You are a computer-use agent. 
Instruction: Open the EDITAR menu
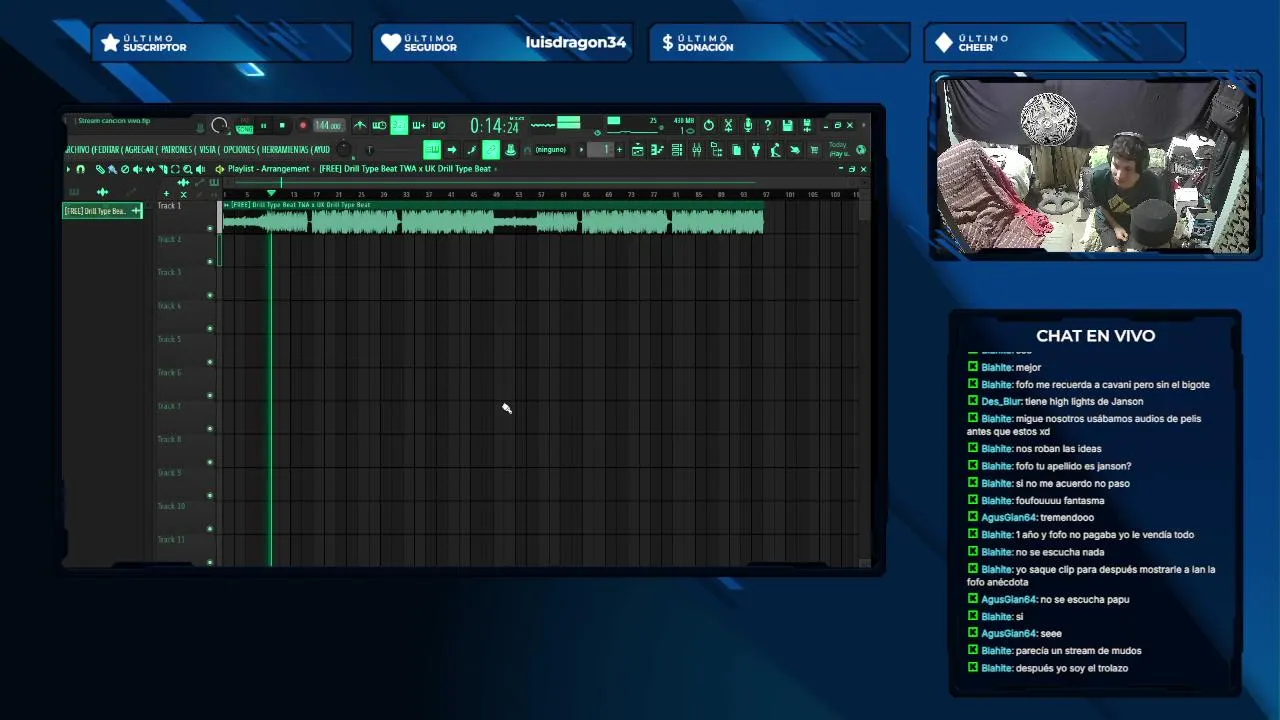click(109, 149)
